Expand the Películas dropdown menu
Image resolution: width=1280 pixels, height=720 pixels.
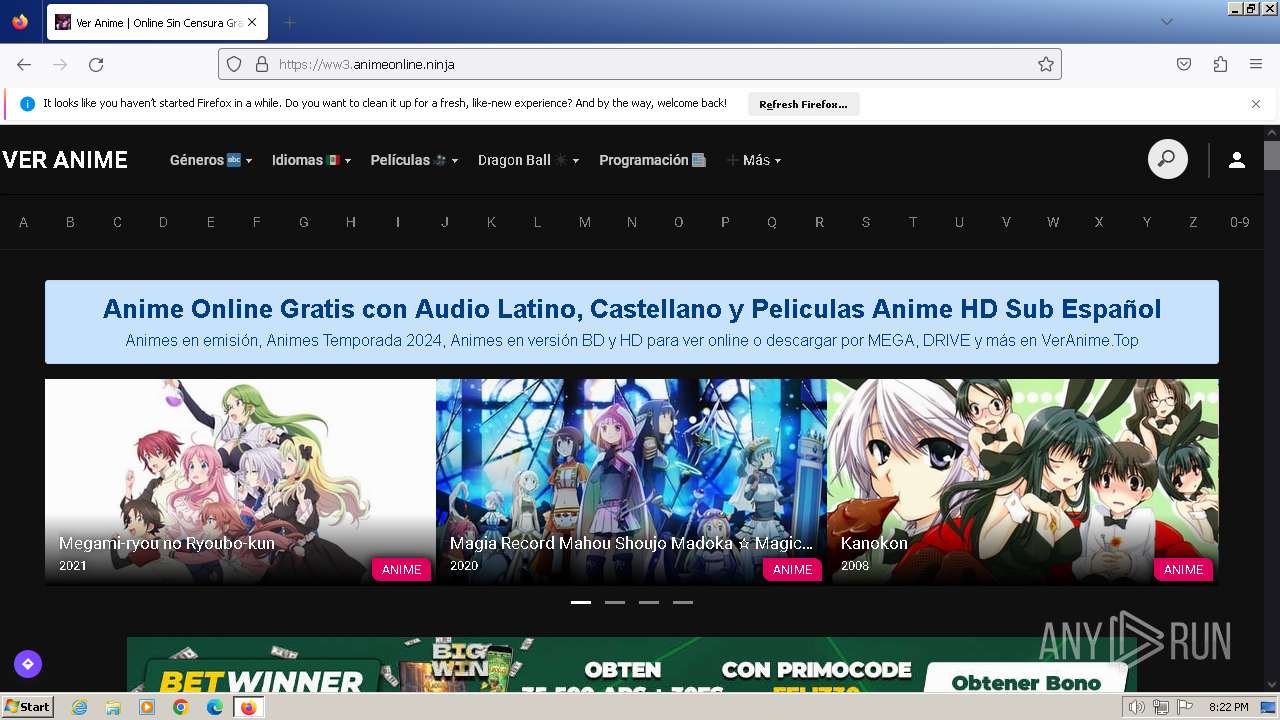pos(414,160)
